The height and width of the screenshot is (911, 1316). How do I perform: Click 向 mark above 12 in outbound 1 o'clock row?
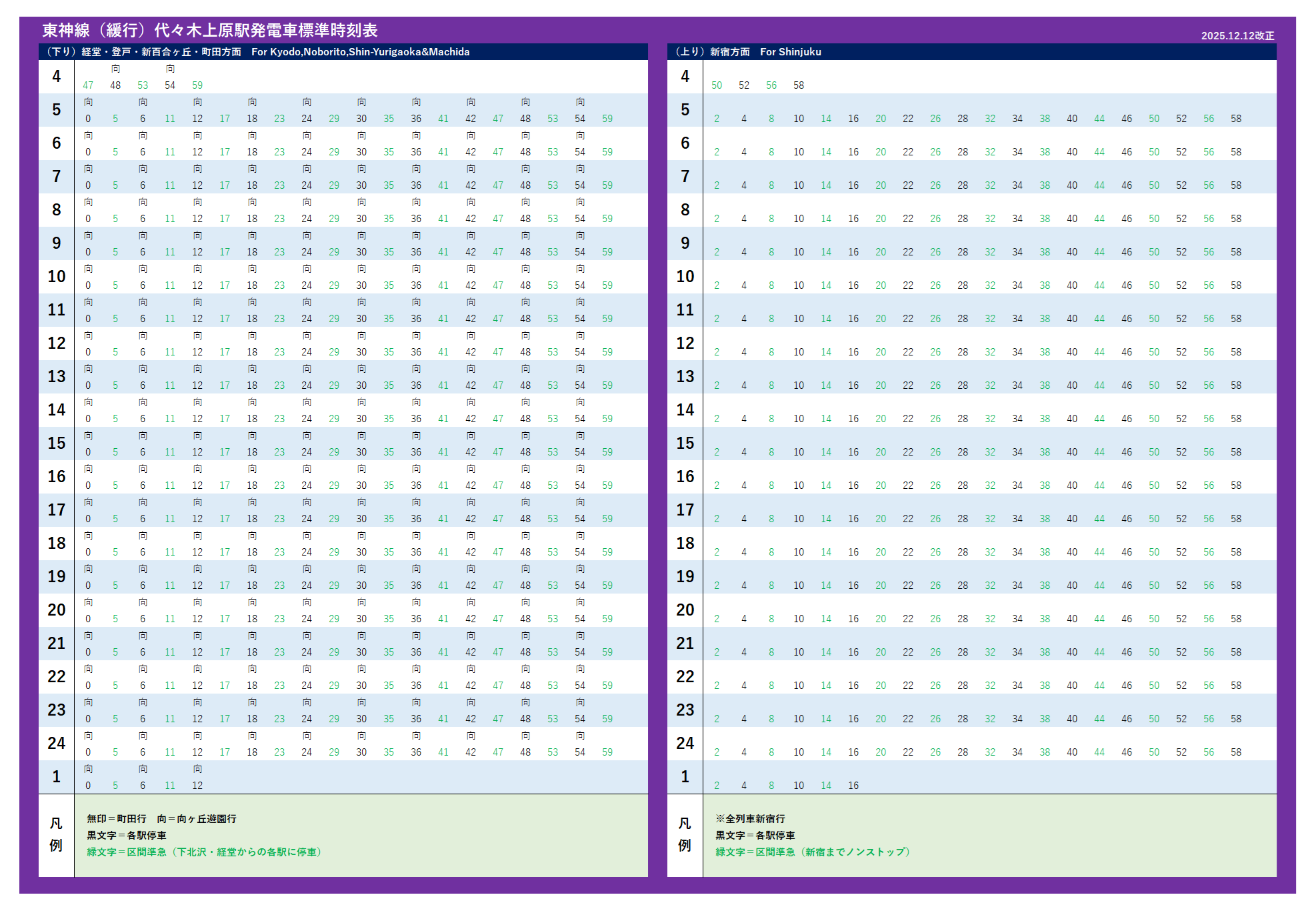[x=197, y=769]
